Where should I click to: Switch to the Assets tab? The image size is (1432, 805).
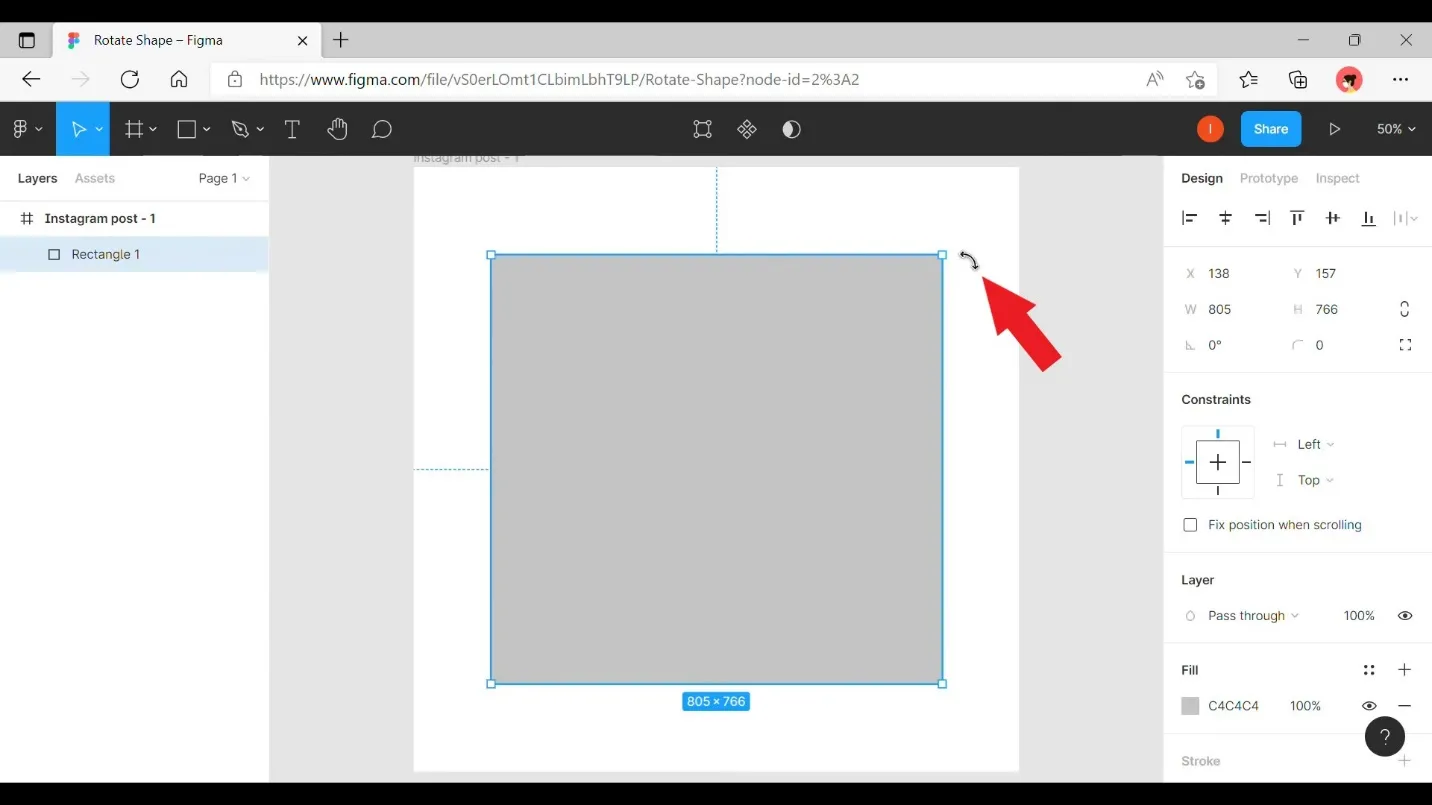point(94,178)
